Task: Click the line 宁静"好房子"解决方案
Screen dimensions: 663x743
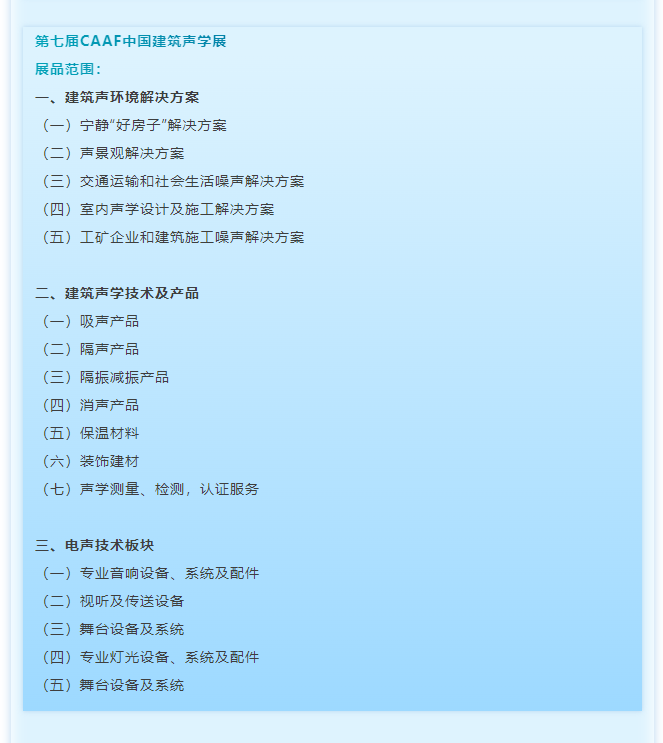Action: [x=153, y=125]
